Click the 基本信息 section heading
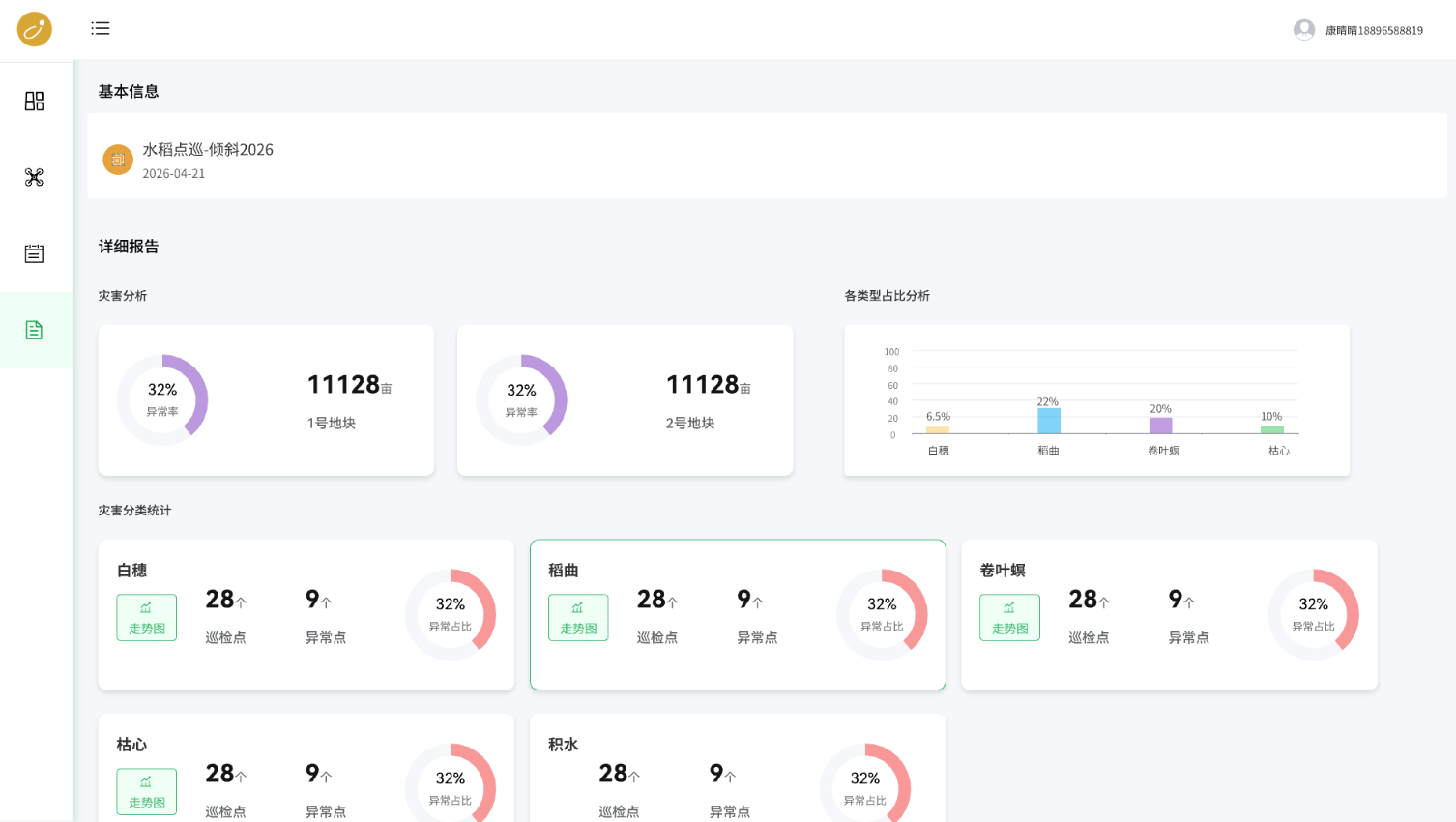Viewport: 1456px width, 822px height. (129, 92)
